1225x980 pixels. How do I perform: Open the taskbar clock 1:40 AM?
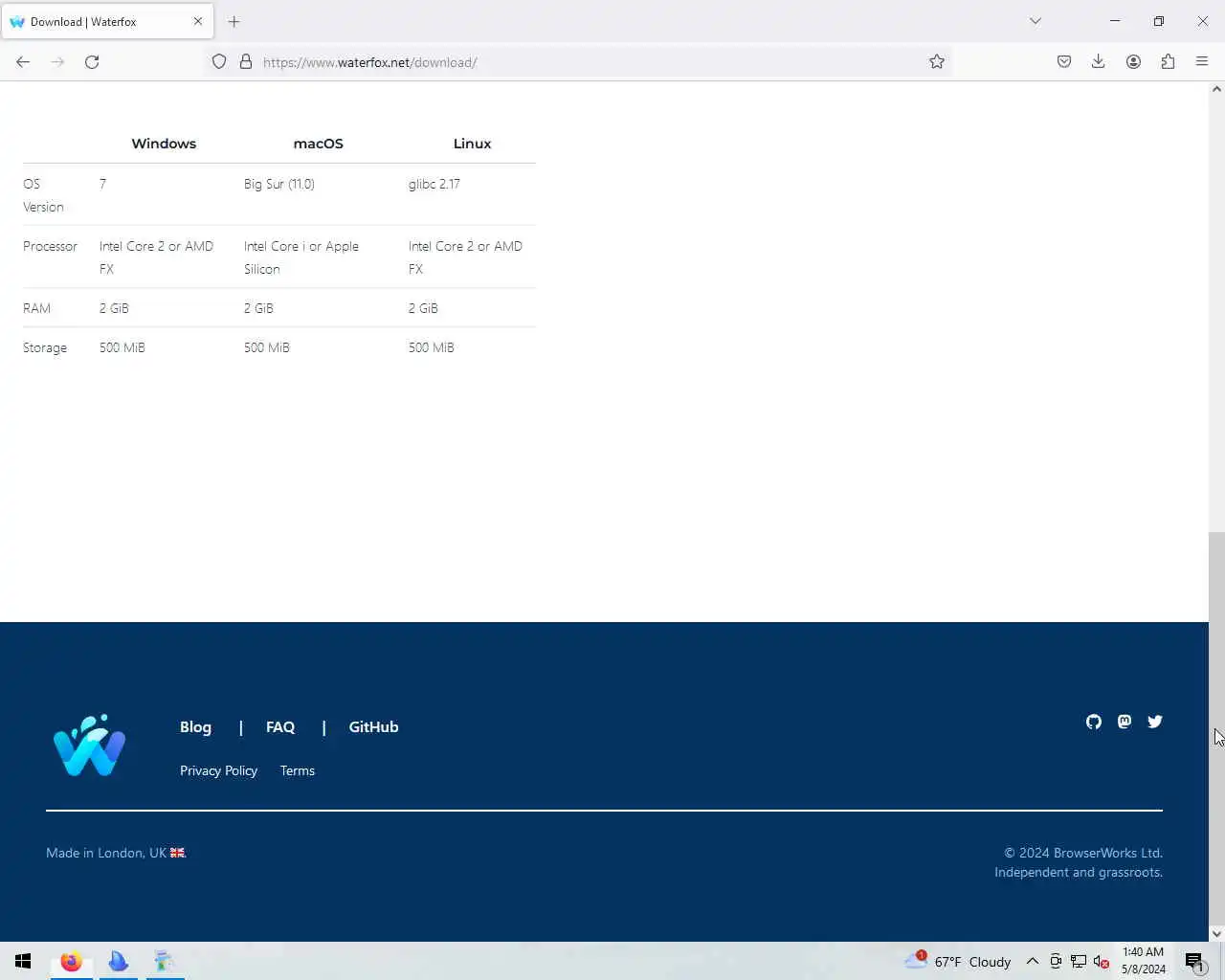1144,961
